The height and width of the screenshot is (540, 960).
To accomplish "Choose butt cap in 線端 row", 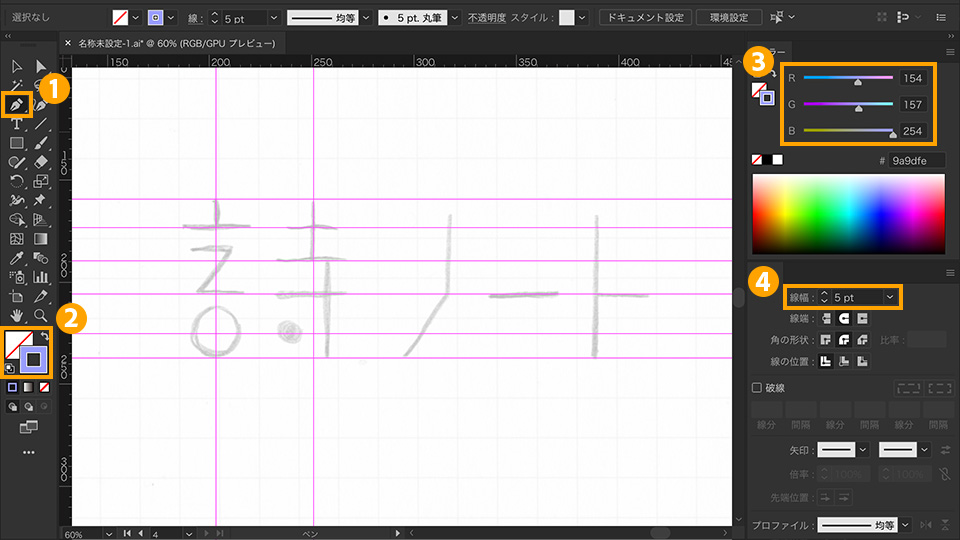I will (826, 318).
